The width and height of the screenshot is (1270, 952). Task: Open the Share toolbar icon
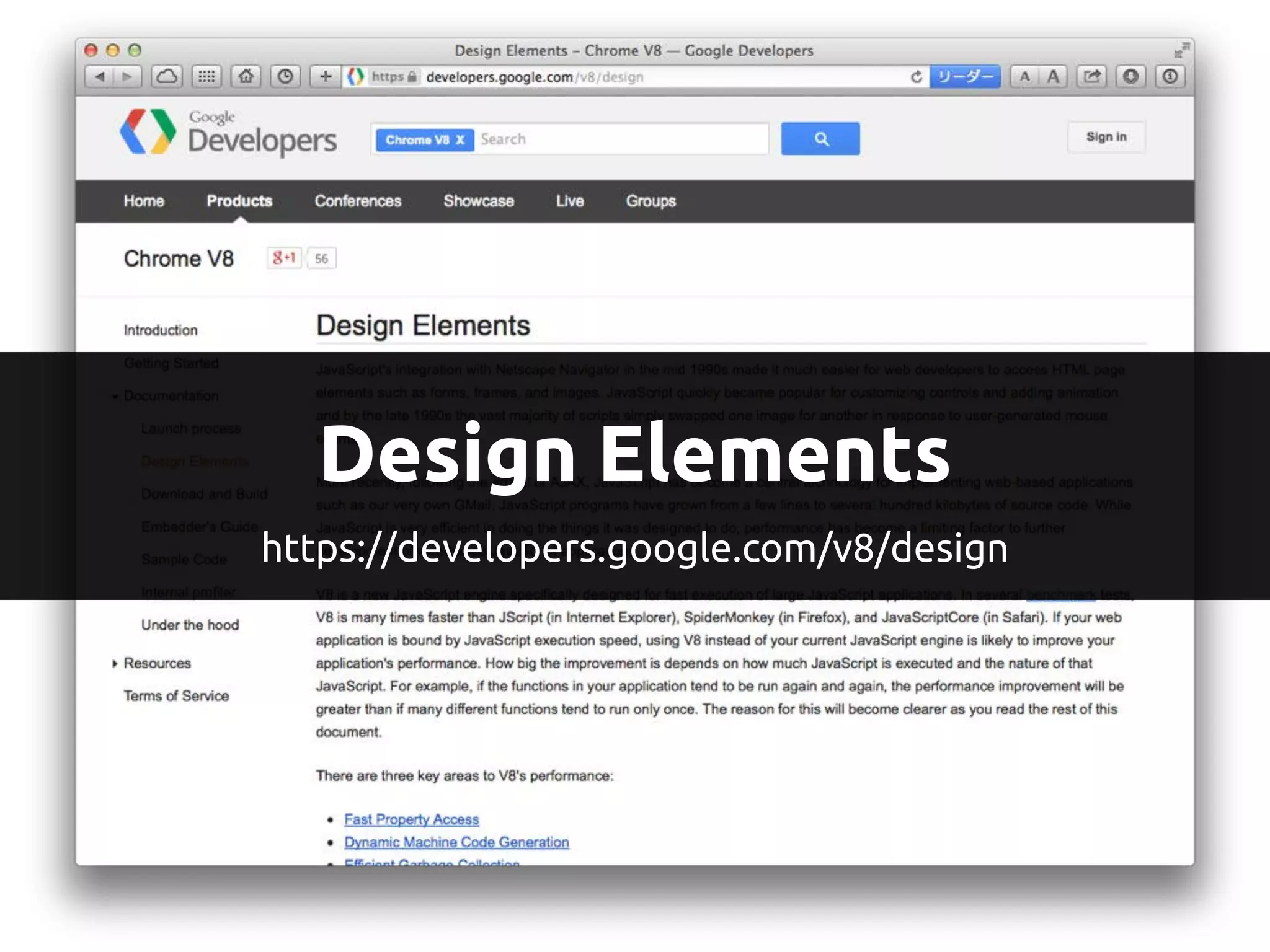pos(1091,77)
